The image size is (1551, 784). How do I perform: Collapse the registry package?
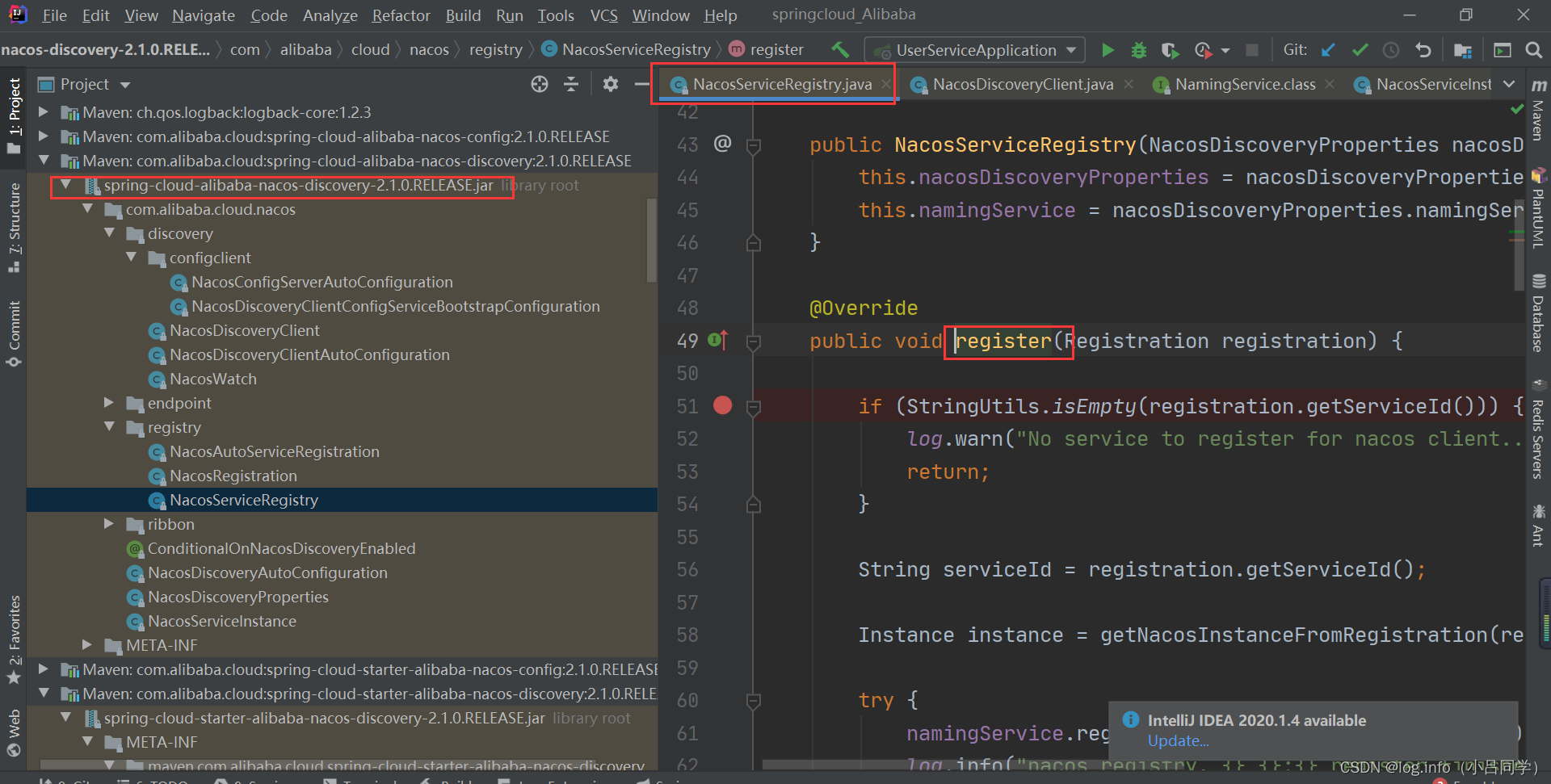pos(109,426)
